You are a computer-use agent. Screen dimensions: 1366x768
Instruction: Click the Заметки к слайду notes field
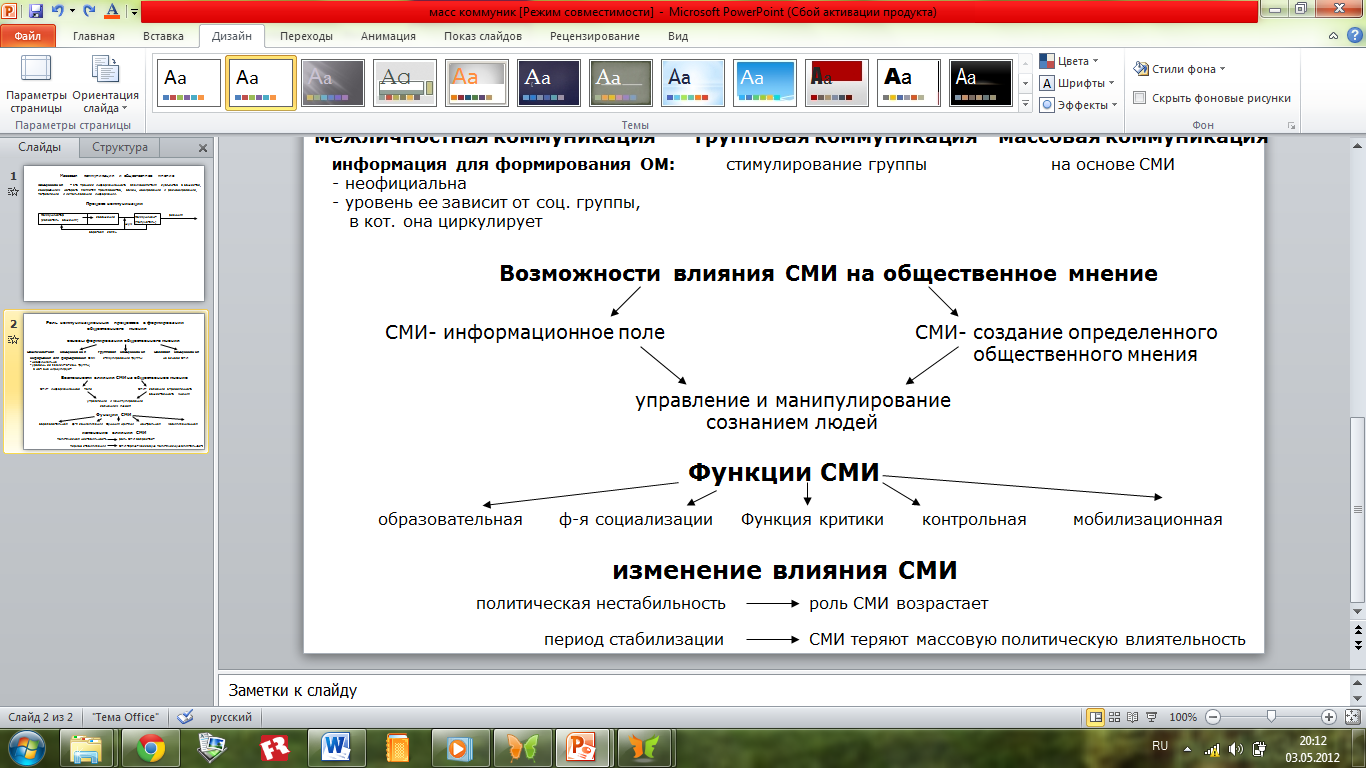click(783, 690)
